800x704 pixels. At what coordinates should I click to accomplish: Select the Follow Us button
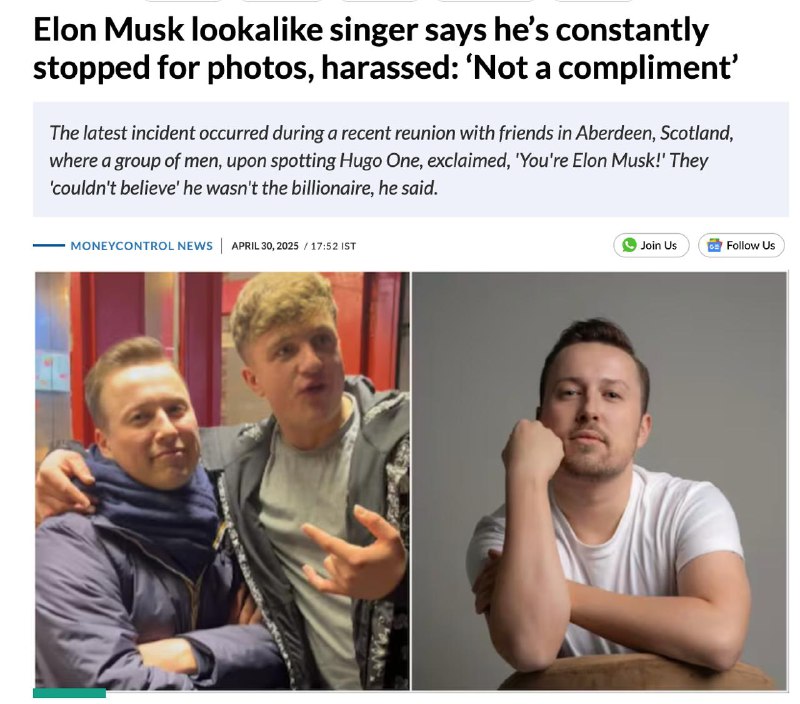(741, 245)
